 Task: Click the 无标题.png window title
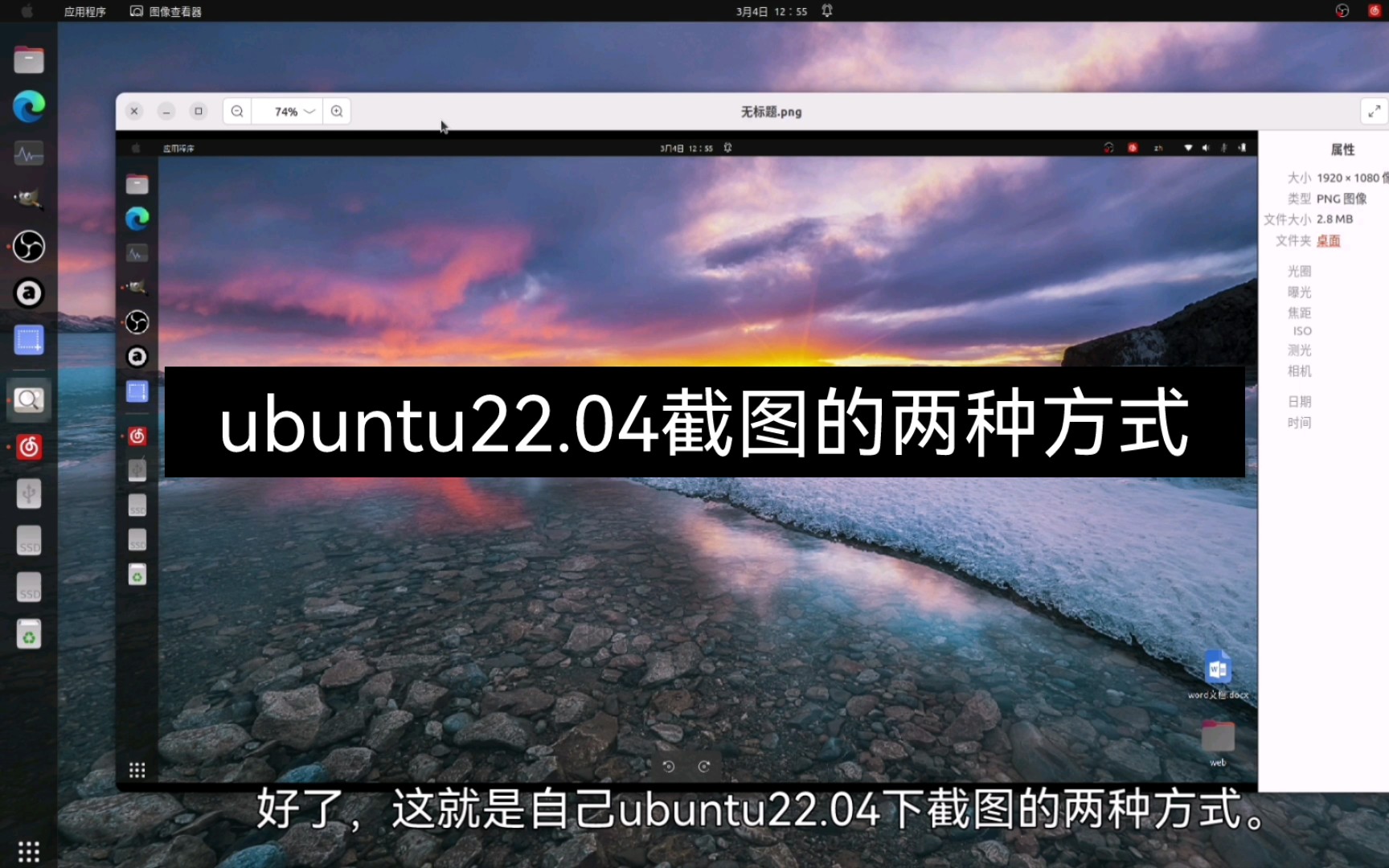click(x=771, y=112)
